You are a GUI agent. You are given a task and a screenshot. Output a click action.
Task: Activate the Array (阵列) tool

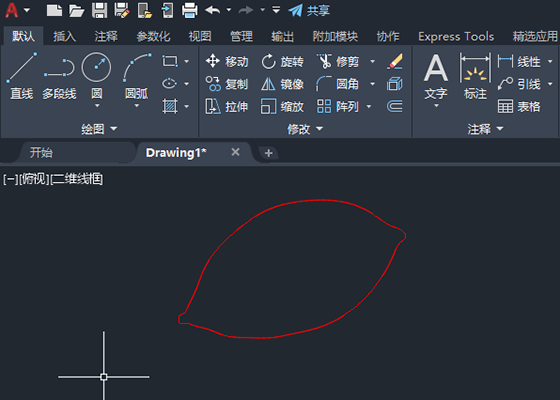[338, 106]
